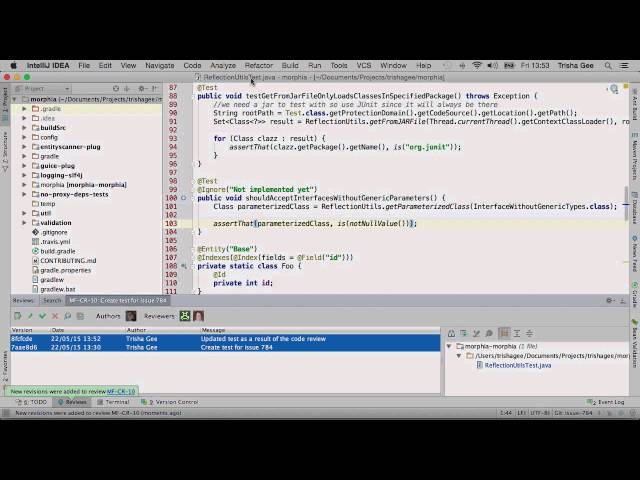Click collapse-all icon in changes toolbar
The image size is (640, 480).
529,333
